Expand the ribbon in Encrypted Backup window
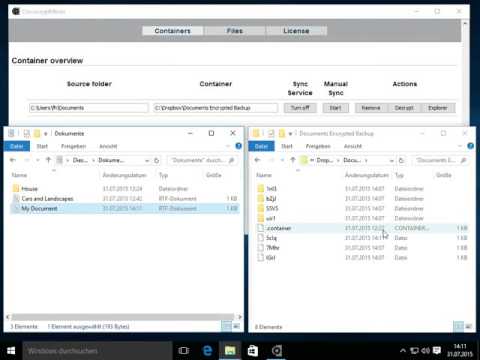Screen dimensions: 480x360 point(460,146)
